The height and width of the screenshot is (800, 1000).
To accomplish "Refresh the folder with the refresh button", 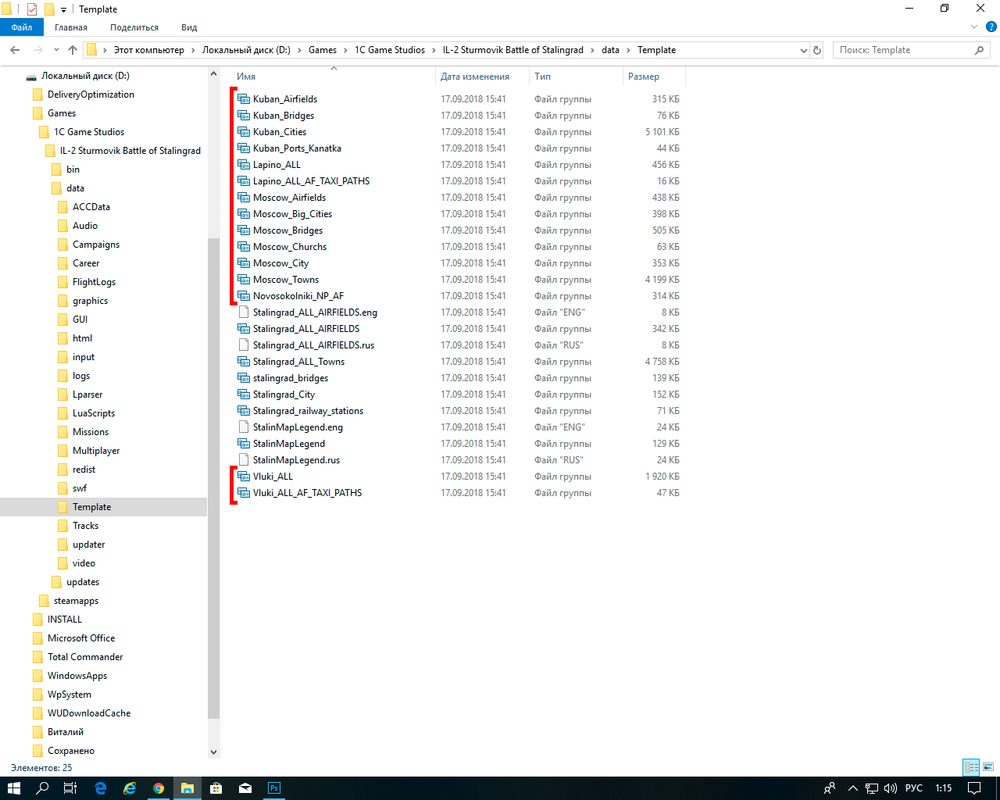I will [x=816, y=49].
